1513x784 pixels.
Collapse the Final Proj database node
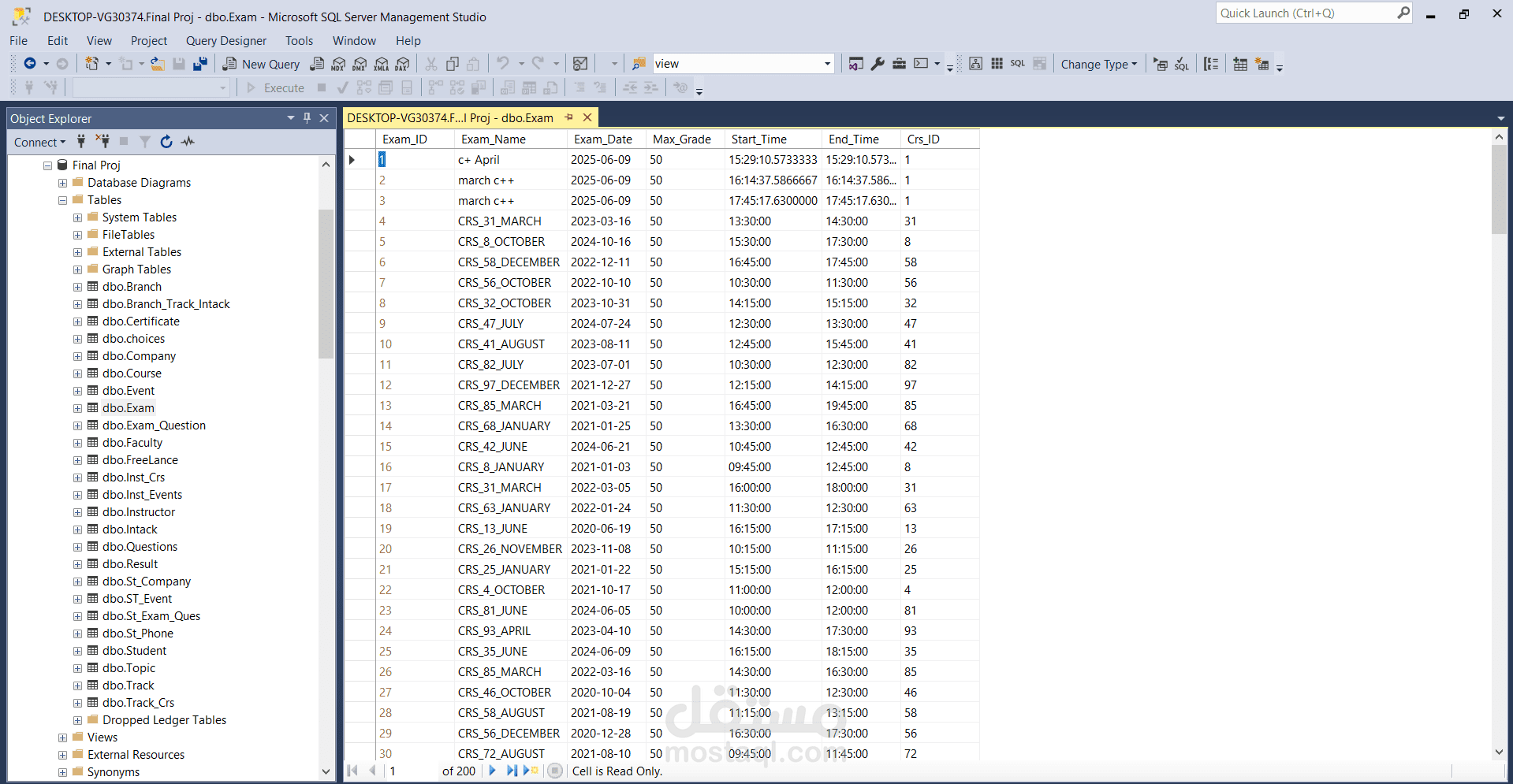[47, 165]
